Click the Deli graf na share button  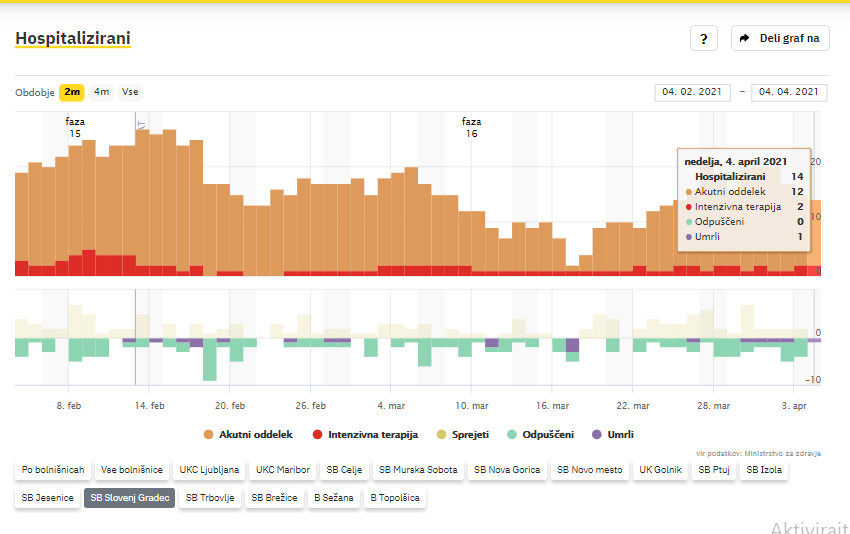pyautogui.click(x=780, y=39)
